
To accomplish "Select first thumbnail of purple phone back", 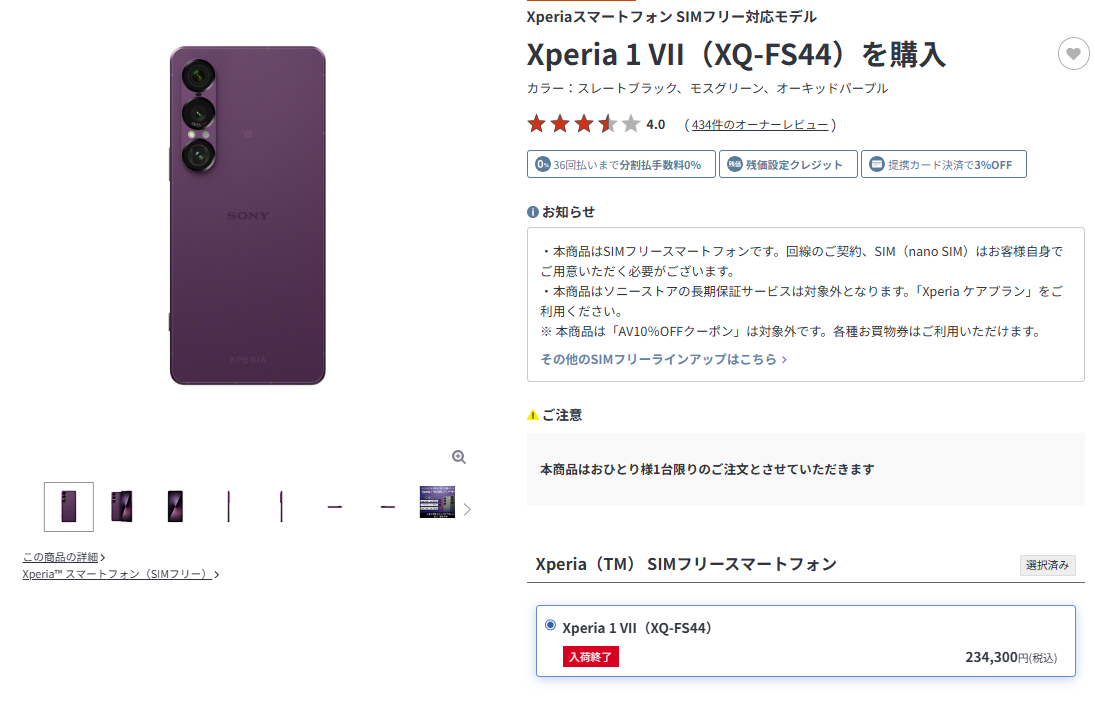I will pos(68,506).
